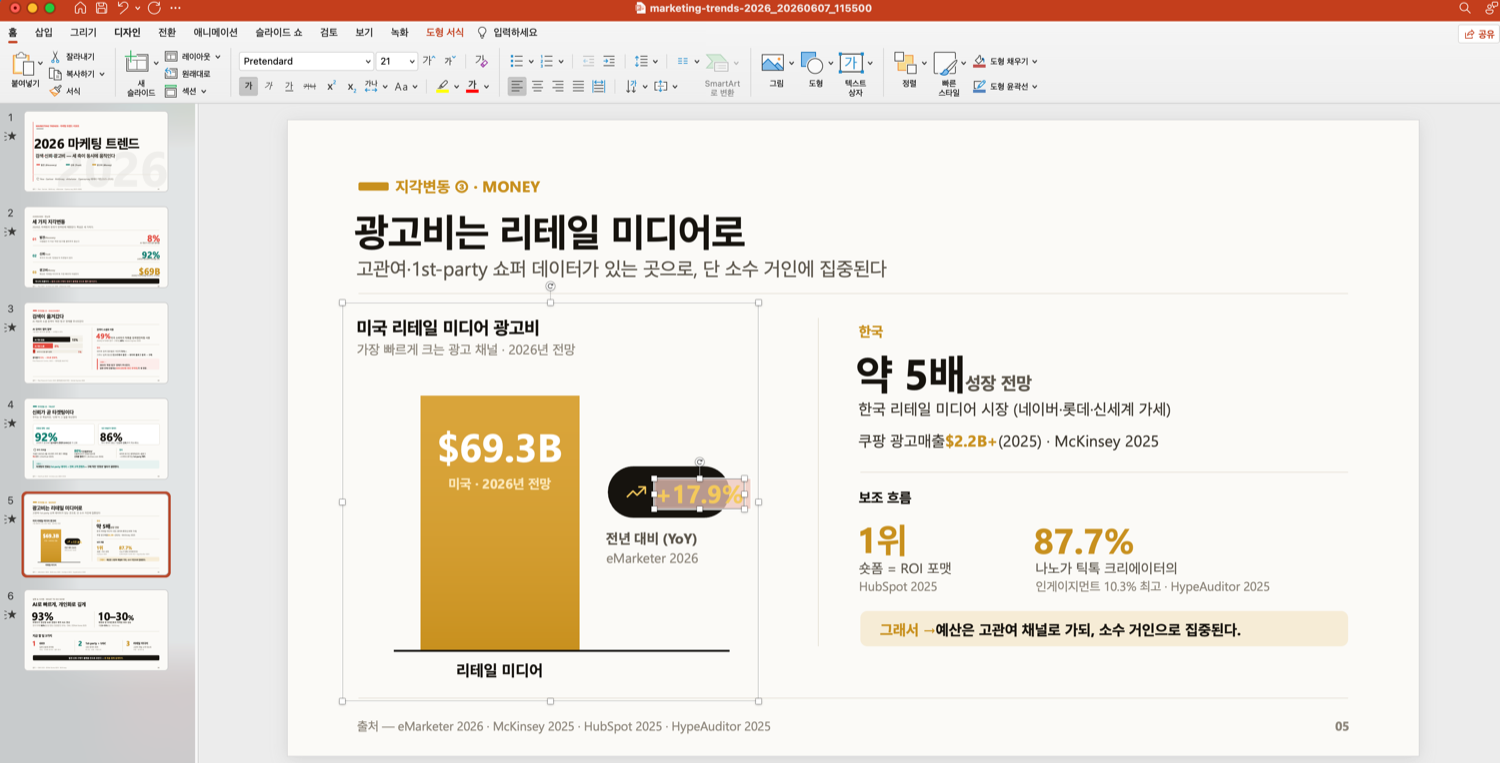Apply the yellow text highlight color

coord(442,87)
